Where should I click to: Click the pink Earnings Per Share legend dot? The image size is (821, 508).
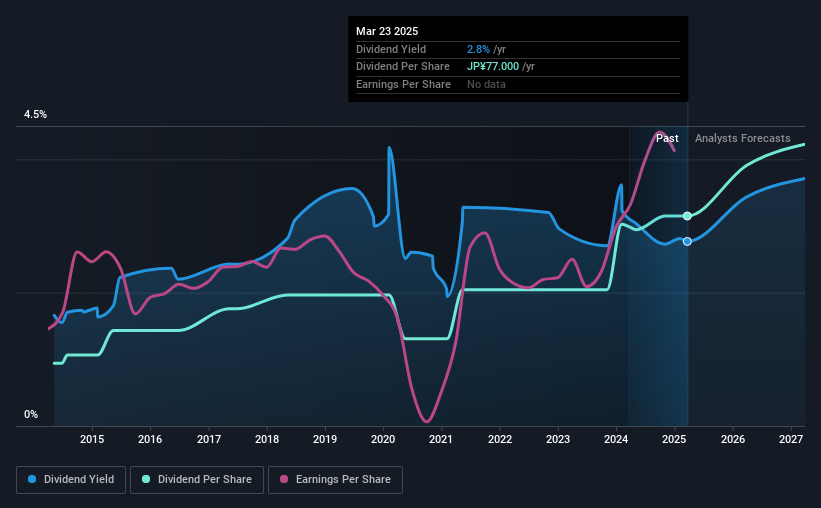(284, 479)
